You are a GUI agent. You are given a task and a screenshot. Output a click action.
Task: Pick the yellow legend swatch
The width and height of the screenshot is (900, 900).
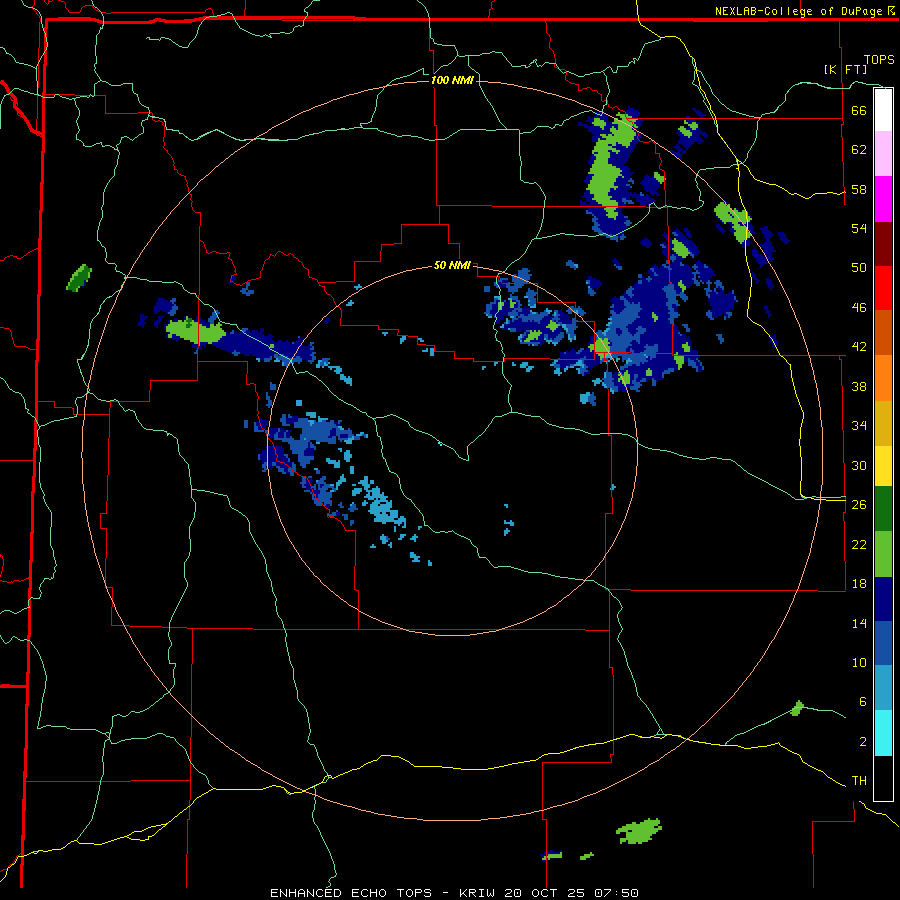[883, 466]
